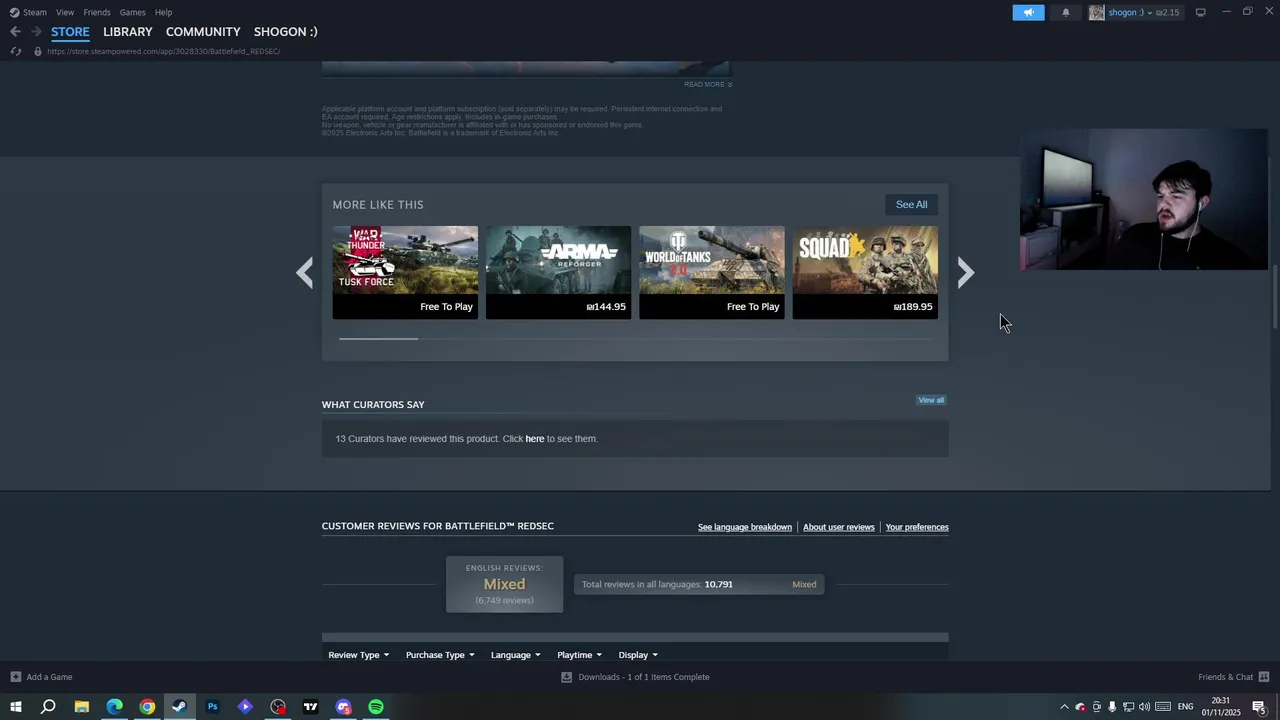Screen dimensions: 1280x720
Task: Open the World of Tanks game card
Action: click(712, 272)
